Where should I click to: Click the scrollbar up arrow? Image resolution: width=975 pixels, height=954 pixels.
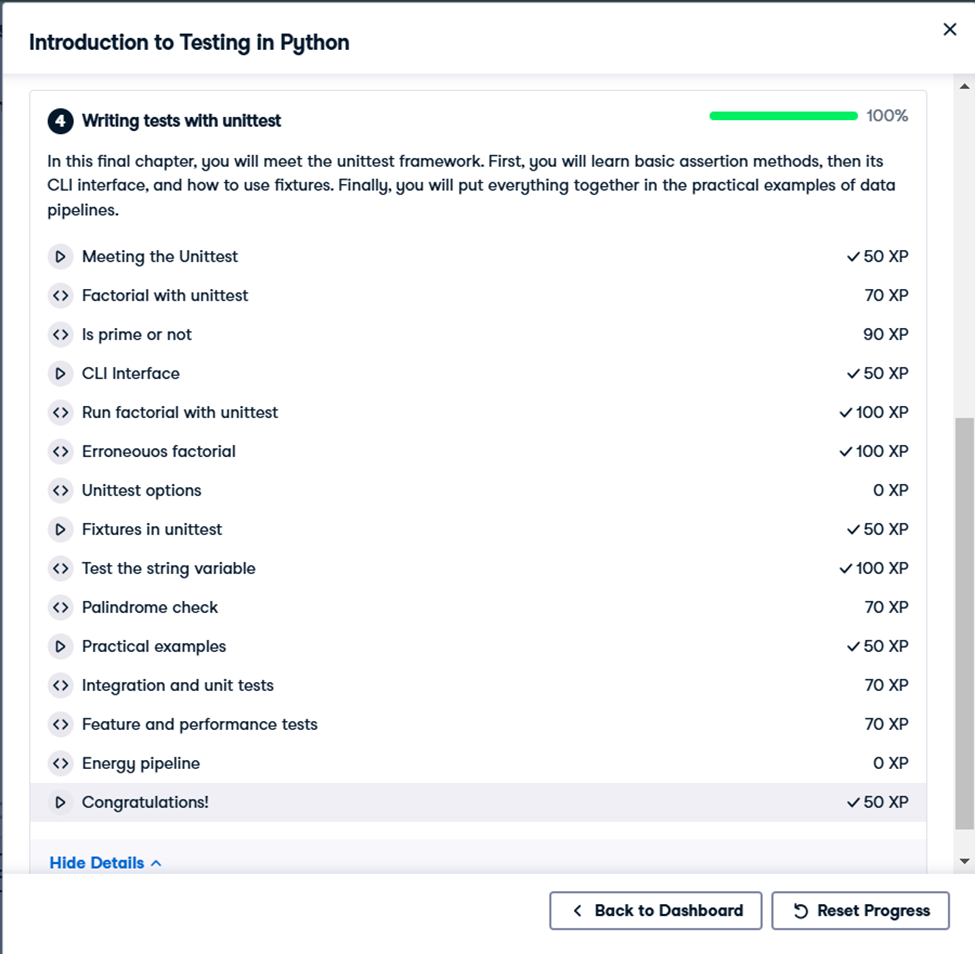[964, 86]
